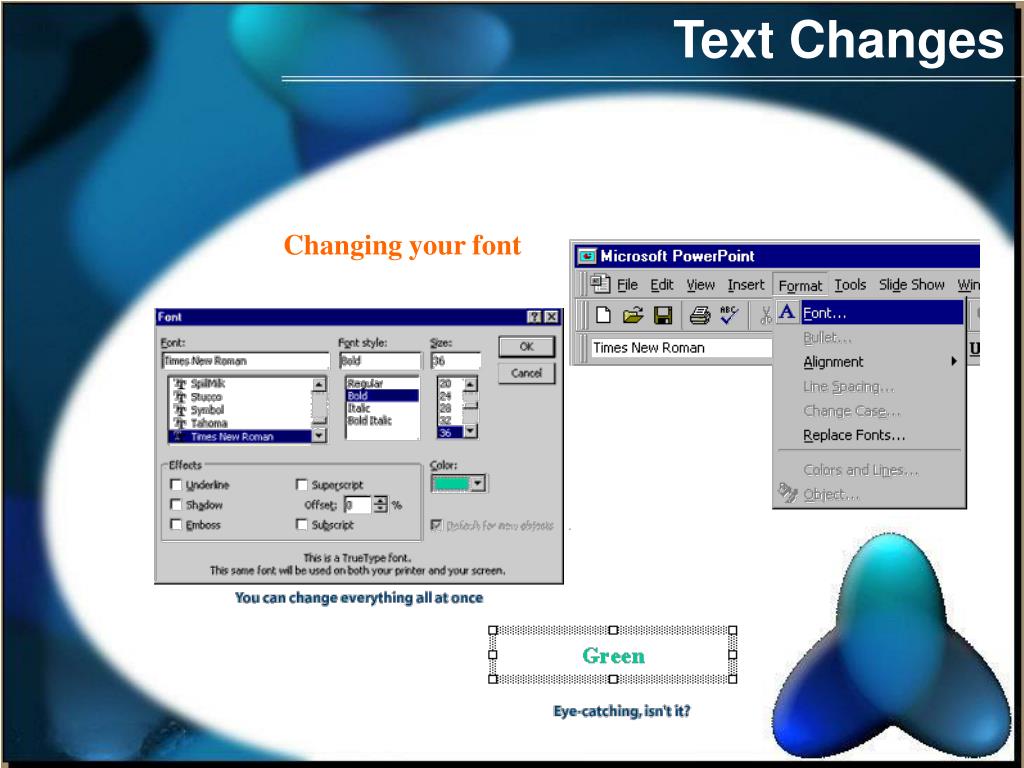Open the View menu
The image size is (1024, 768).
coord(701,285)
